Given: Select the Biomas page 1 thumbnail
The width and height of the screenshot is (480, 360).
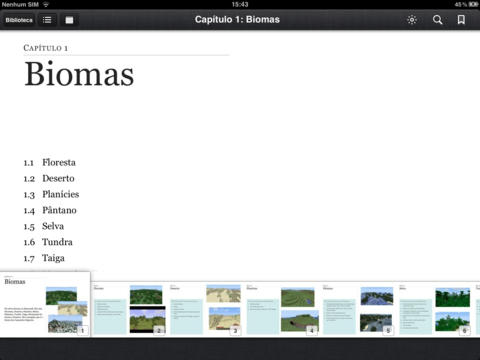Looking at the screenshot, I should 45,304.
